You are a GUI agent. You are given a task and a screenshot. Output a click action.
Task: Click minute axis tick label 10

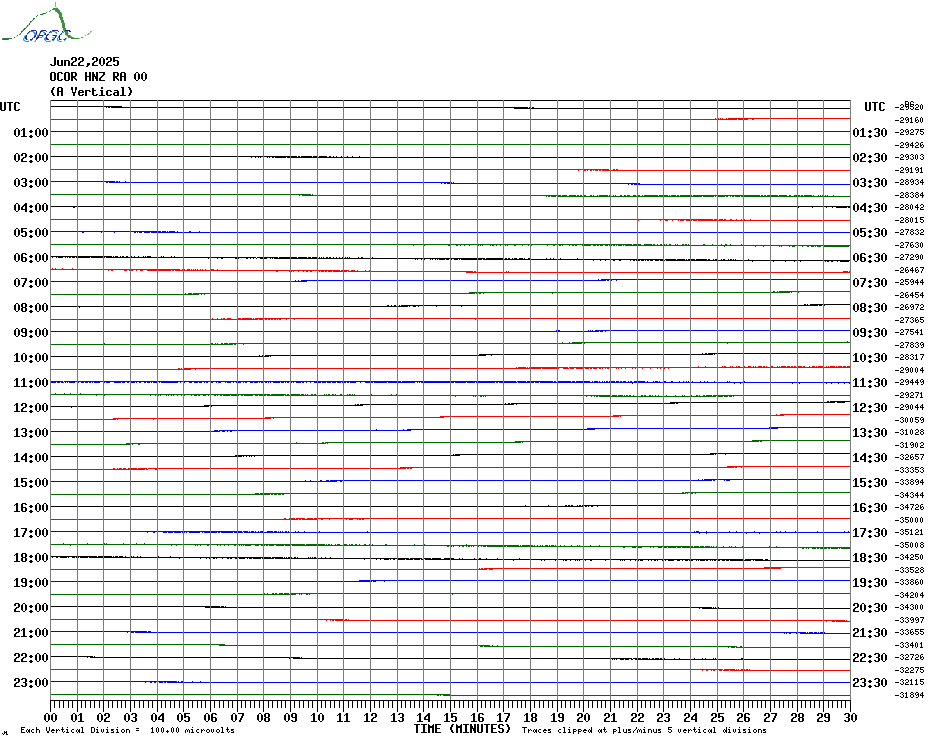pyautogui.click(x=317, y=717)
